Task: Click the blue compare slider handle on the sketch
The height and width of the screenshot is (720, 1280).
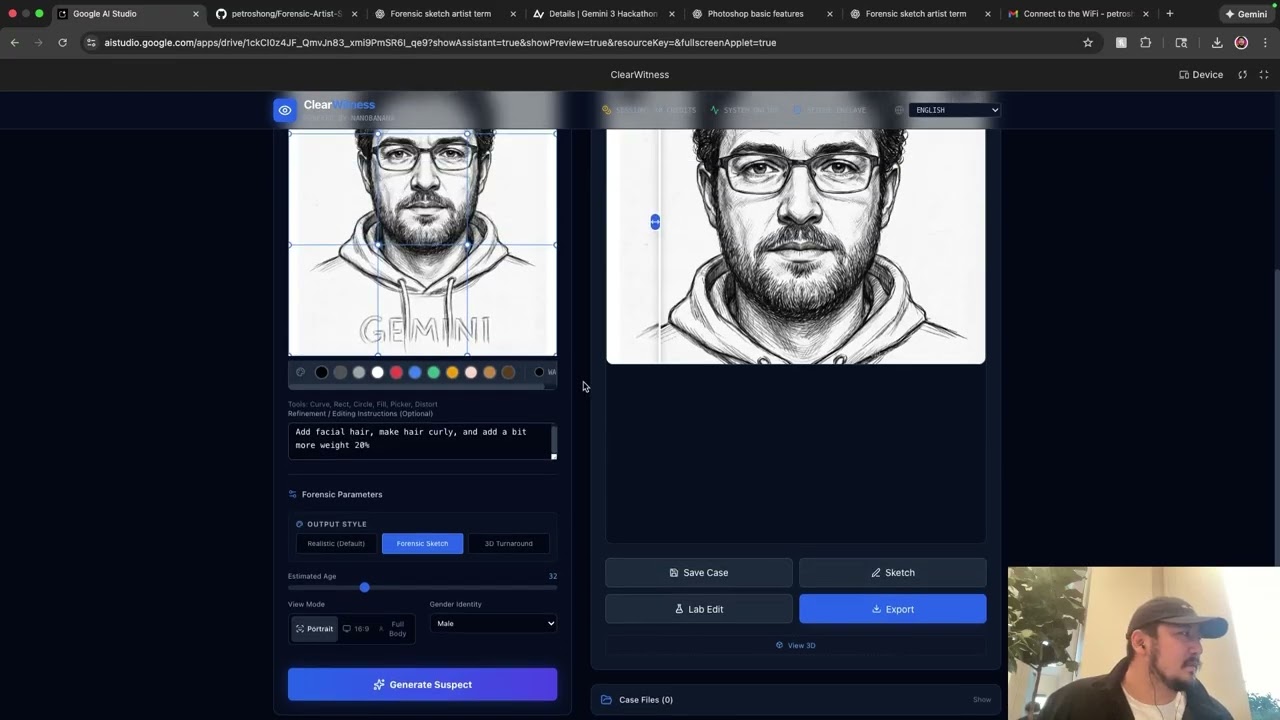Action: click(655, 222)
